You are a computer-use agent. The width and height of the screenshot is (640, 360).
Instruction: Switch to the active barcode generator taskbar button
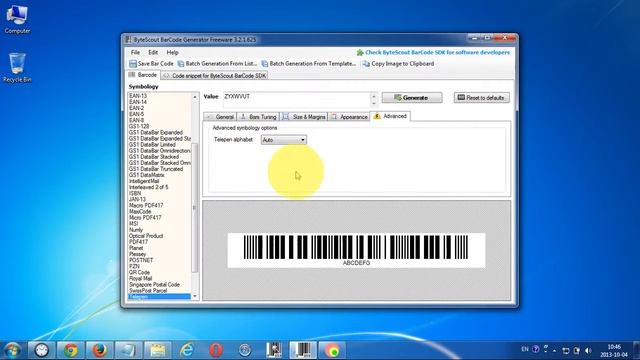302,350
